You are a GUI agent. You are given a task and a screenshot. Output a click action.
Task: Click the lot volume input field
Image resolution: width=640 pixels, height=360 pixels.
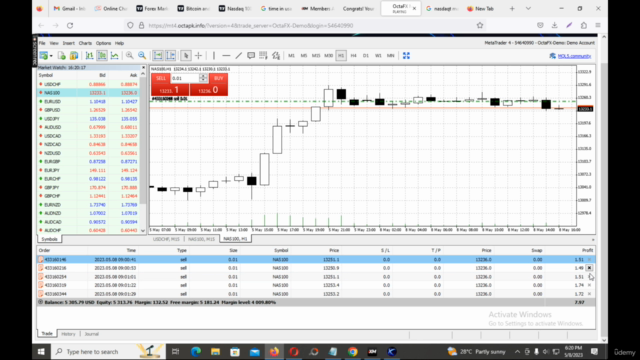click(x=185, y=78)
